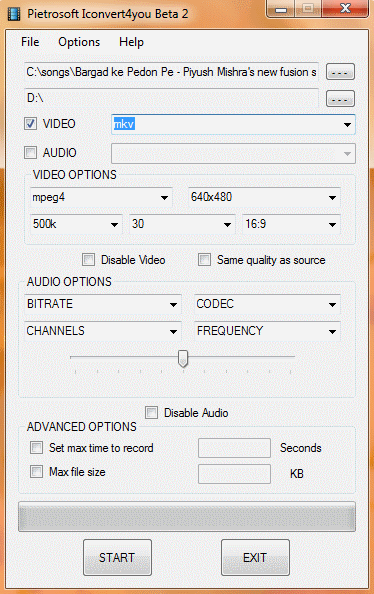
Task: Click the conversion progress bar
Action: coord(187,517)
